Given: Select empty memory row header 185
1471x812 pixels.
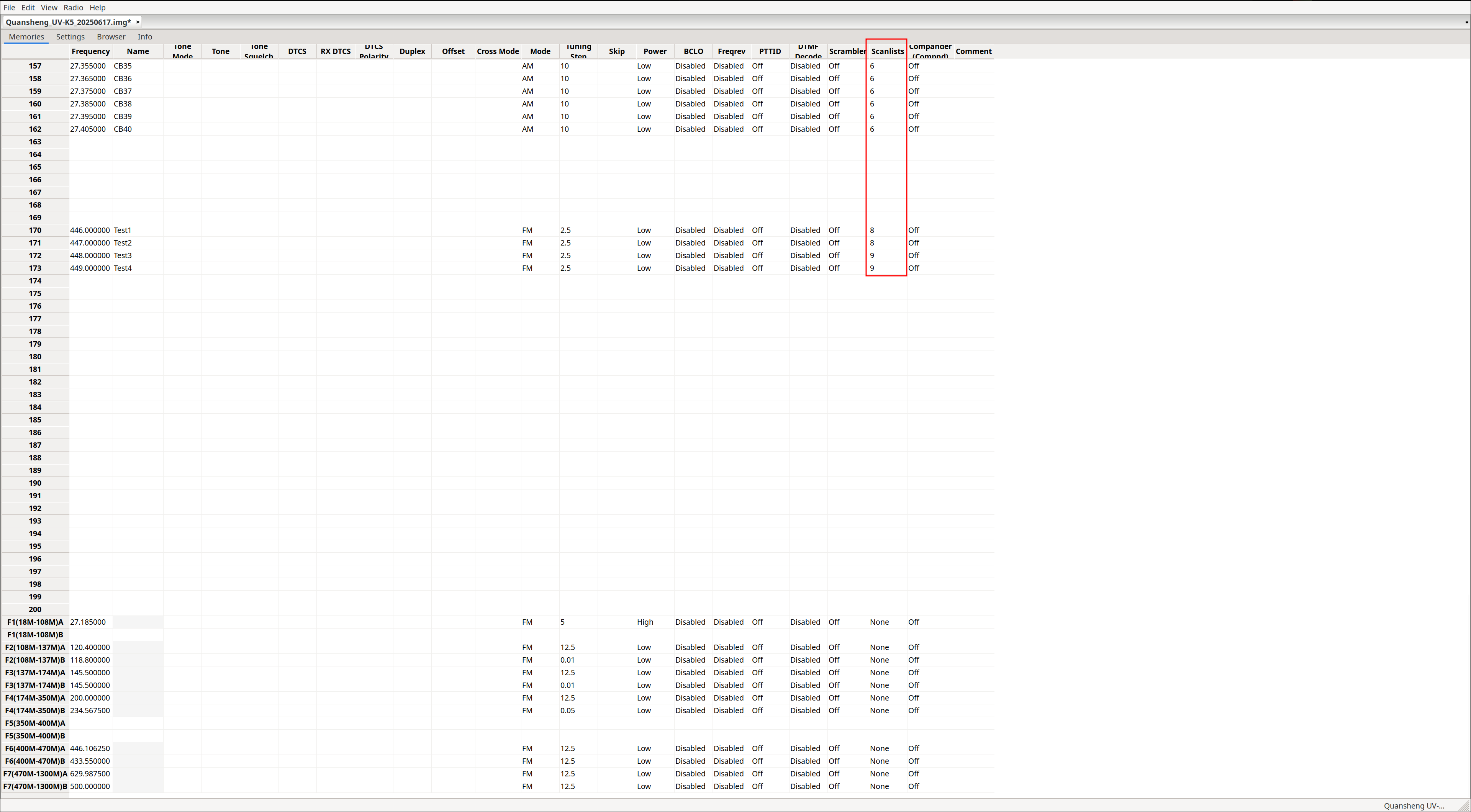Looking at the screenshot, I should pos(35,420).
